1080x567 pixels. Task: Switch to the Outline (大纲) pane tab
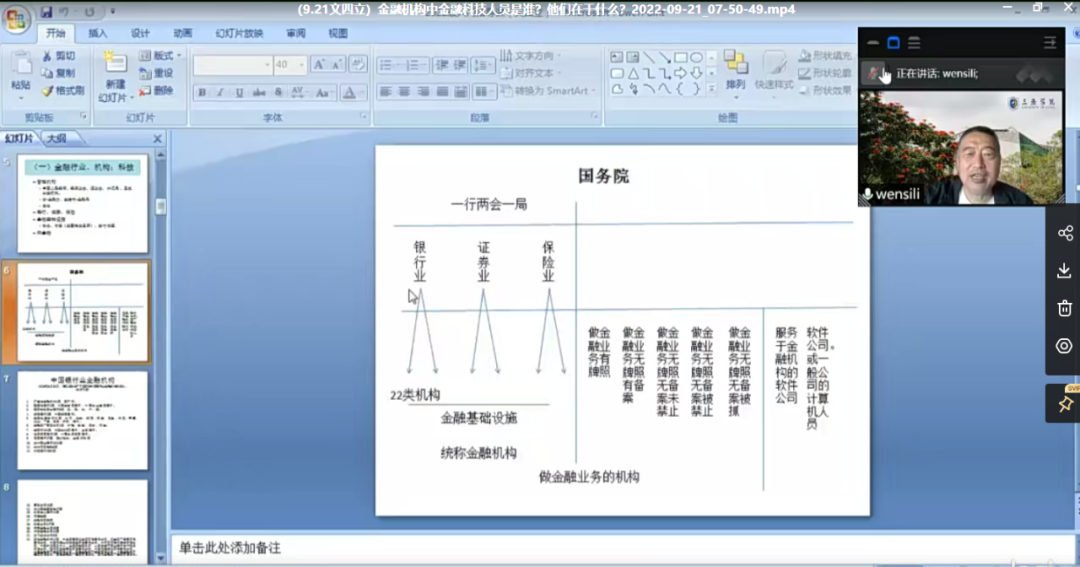pyautogui.click(x=56, y=139)
